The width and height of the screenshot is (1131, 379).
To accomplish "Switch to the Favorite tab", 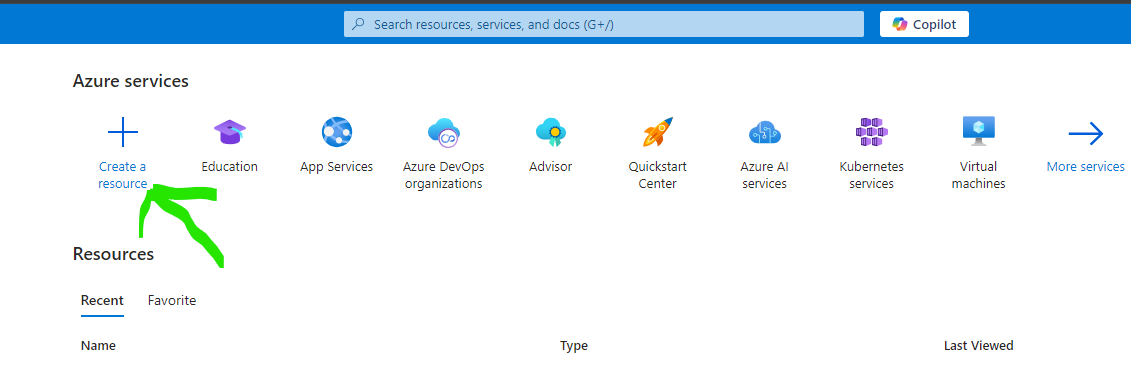I will coord(172,300).
